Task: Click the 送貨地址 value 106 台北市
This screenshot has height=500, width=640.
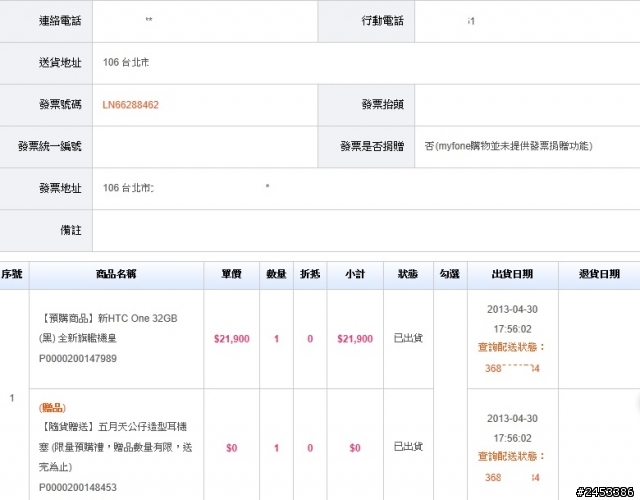Action: (x=127, y=62)
